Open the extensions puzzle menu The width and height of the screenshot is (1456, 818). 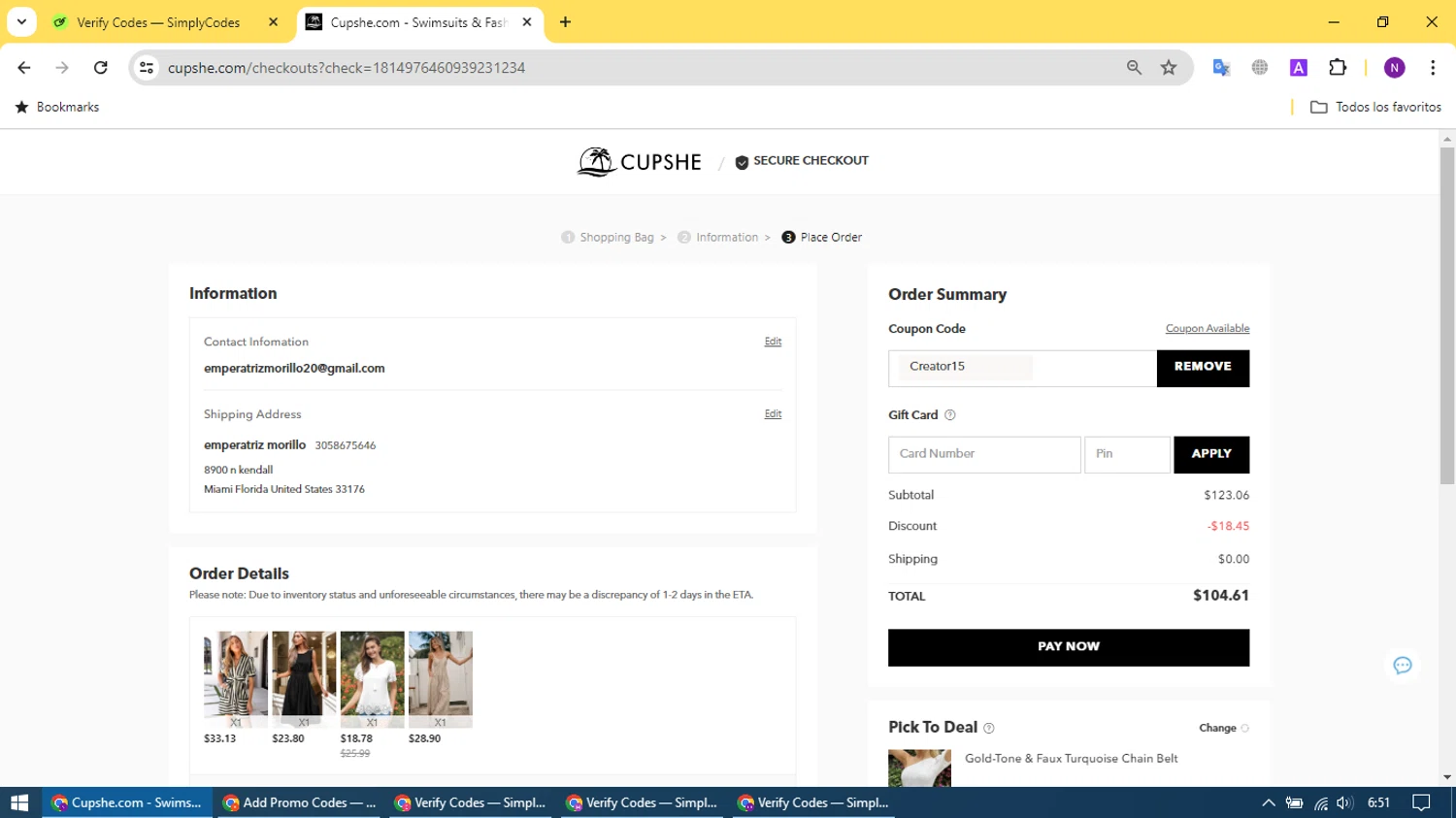click(1338, 68)
